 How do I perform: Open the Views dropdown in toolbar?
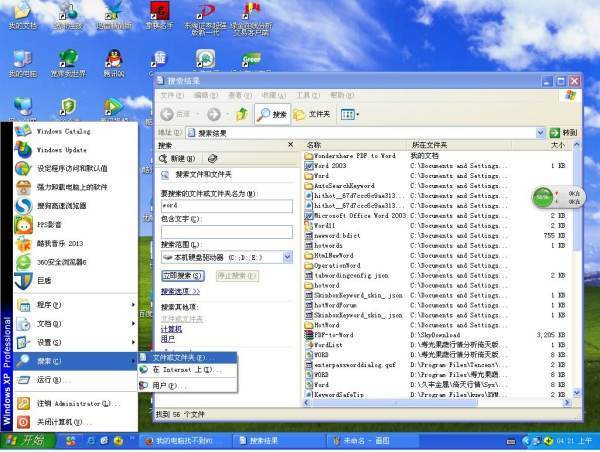click(x=350, y=114)
